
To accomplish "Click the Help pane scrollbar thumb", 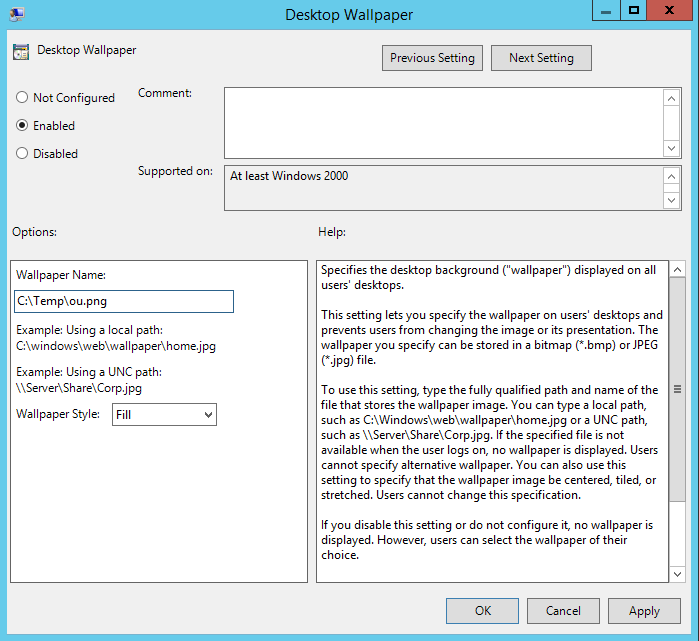I will (x=677, y=389).
